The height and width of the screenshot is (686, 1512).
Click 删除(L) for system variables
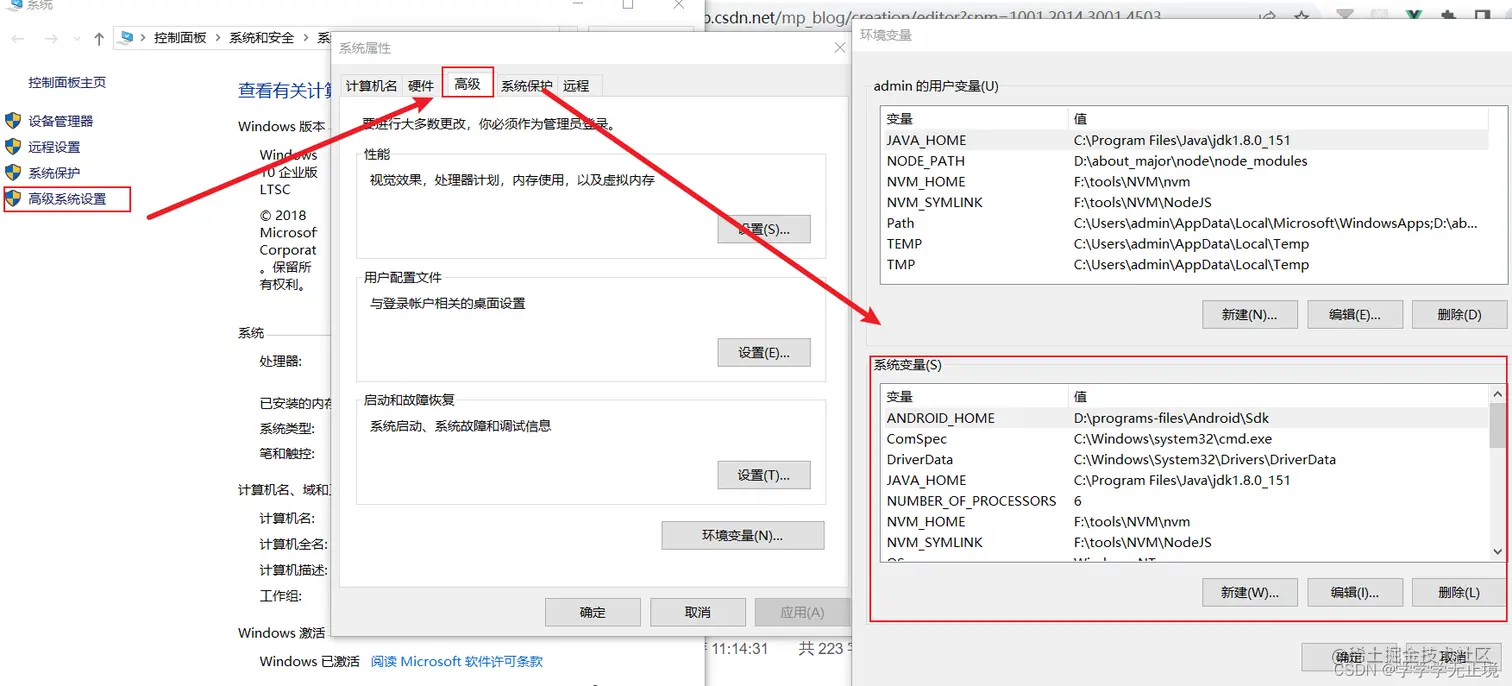point(1459,592)
